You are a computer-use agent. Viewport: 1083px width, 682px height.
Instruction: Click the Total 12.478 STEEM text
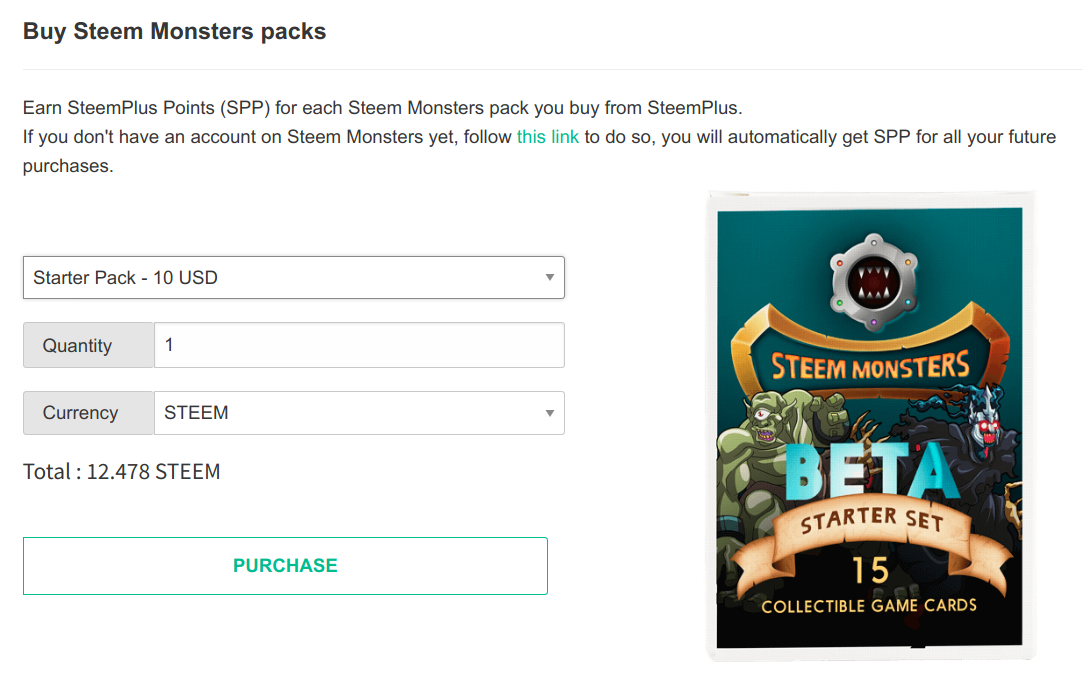[122, 472]
